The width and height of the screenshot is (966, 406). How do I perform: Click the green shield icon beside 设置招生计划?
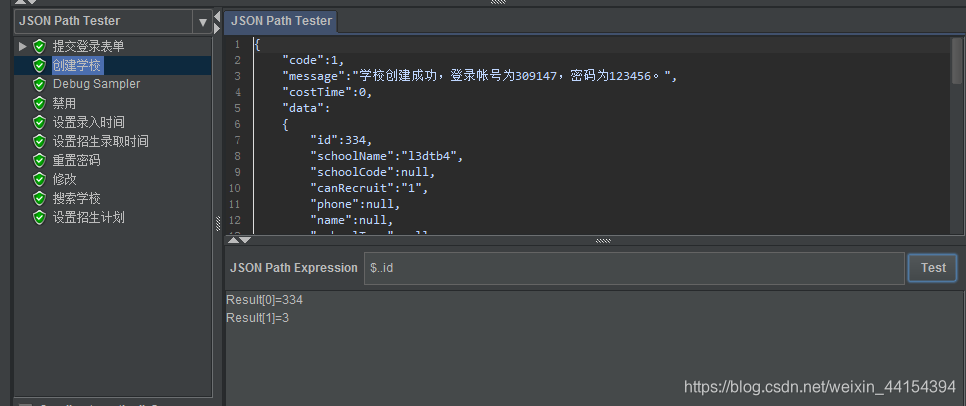click(x=39, y=217)
